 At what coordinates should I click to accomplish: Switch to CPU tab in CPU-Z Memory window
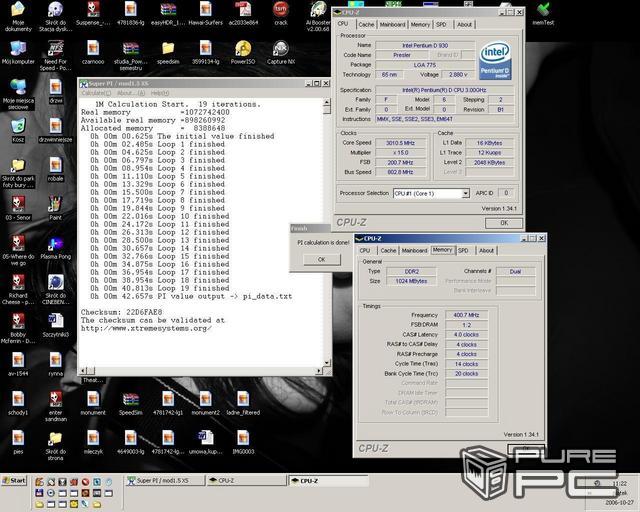tap(365, 250)
